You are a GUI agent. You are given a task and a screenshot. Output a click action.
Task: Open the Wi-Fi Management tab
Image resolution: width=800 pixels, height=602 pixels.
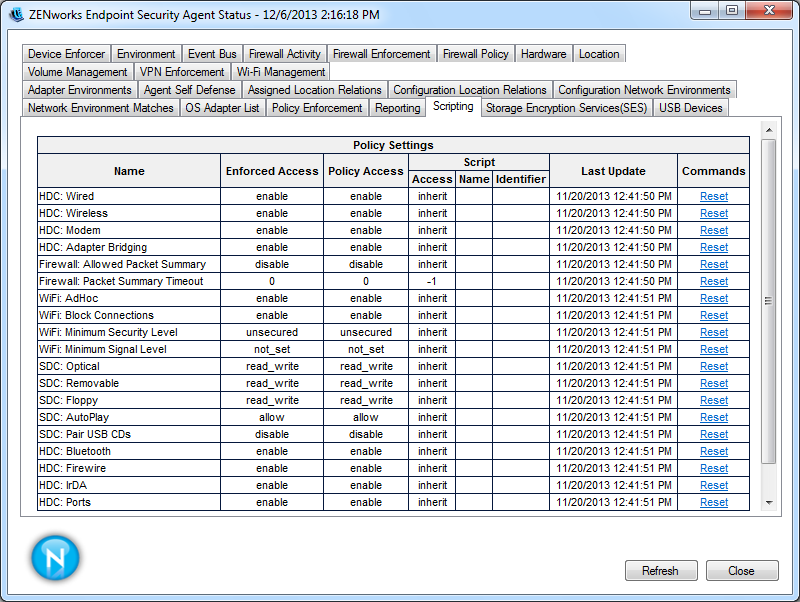point(281,72)
